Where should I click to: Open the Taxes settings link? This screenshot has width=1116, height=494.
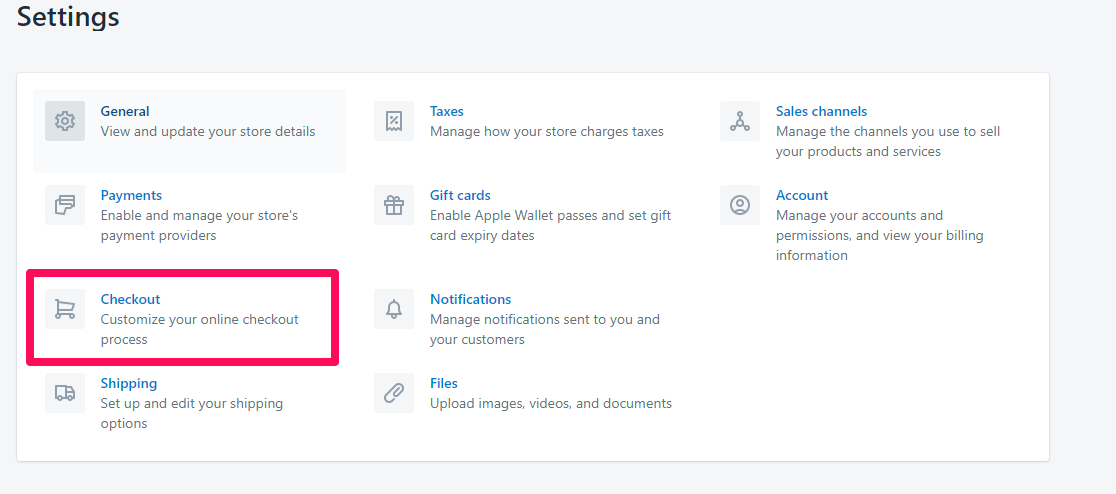(x=446, y=111)
